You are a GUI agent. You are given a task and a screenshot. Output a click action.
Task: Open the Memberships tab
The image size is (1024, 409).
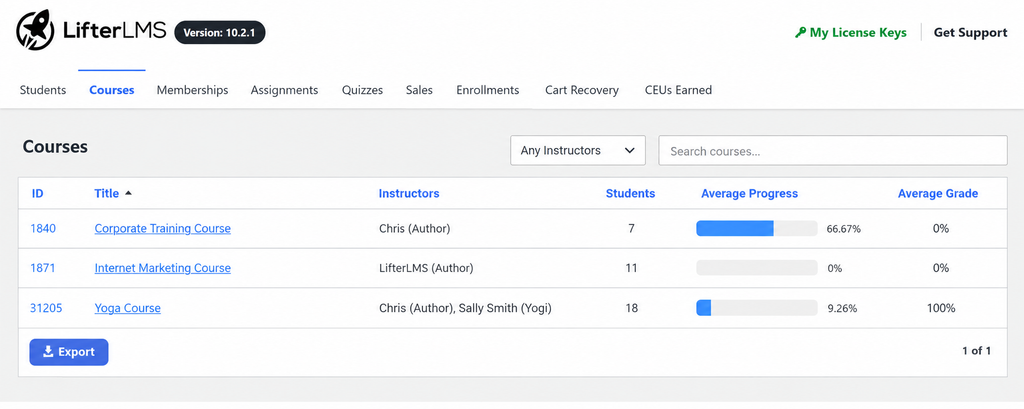(193, 90)
